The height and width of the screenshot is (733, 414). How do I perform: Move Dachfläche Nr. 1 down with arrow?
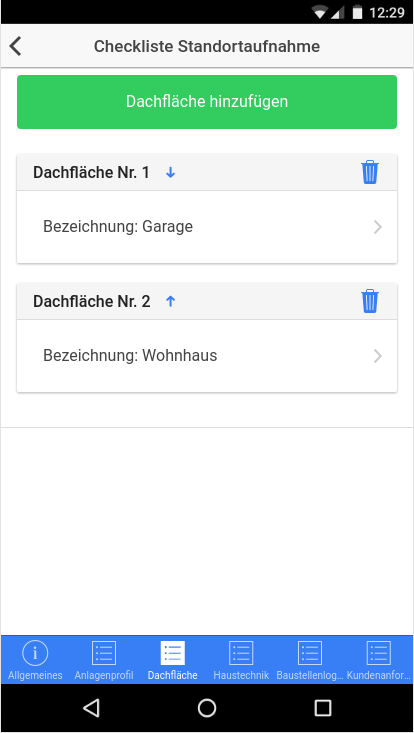point(171,173)
